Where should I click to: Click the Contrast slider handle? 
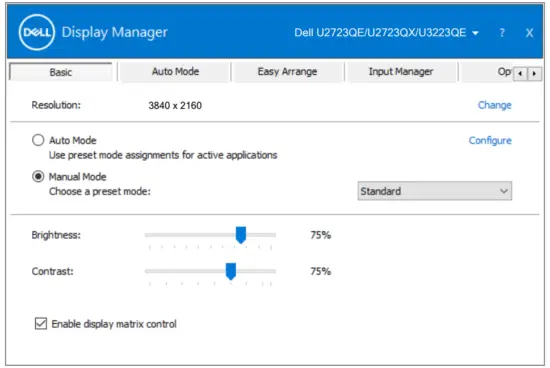(231, 271)
